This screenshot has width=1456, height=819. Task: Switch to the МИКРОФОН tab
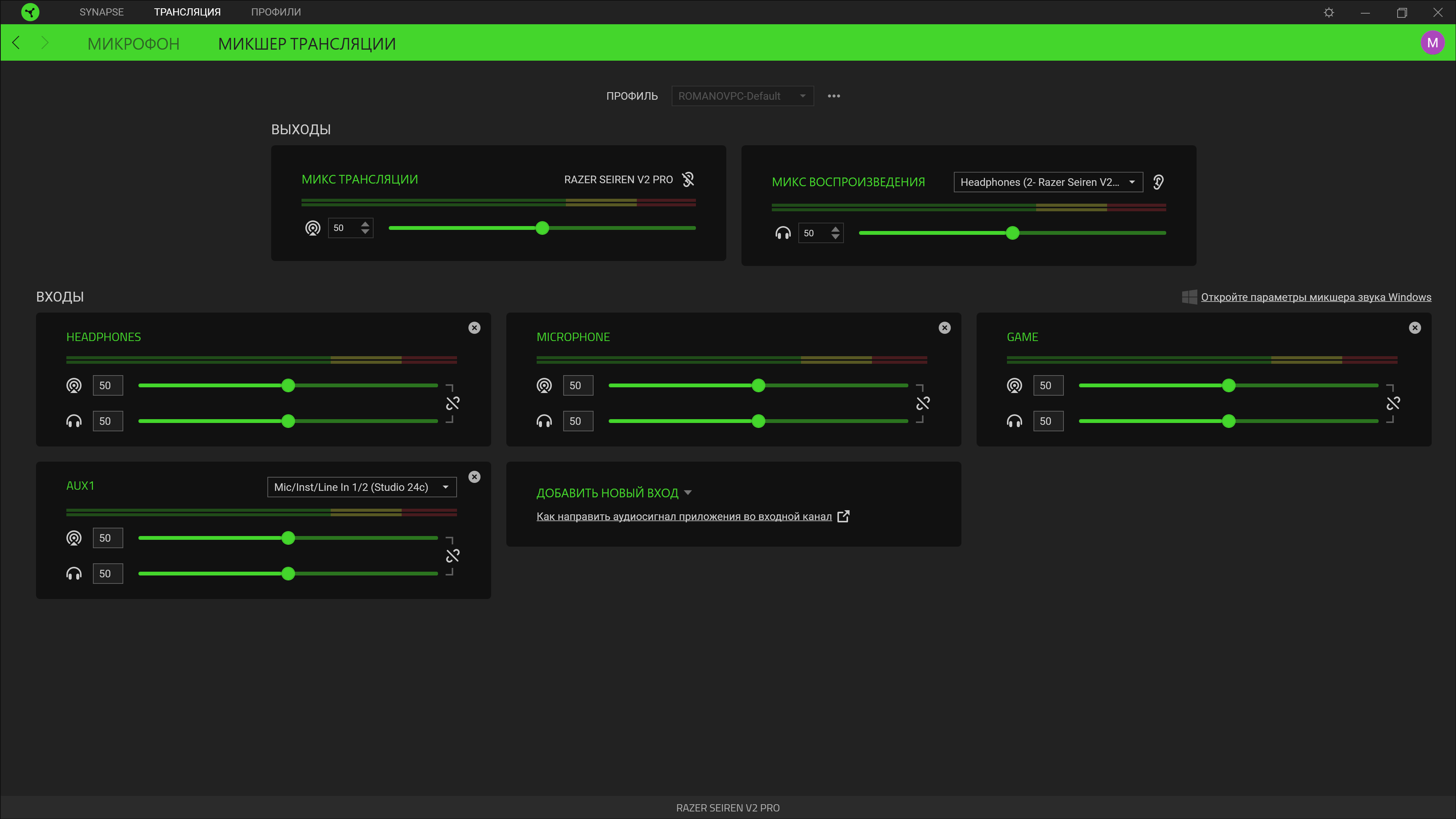[133, 44]
